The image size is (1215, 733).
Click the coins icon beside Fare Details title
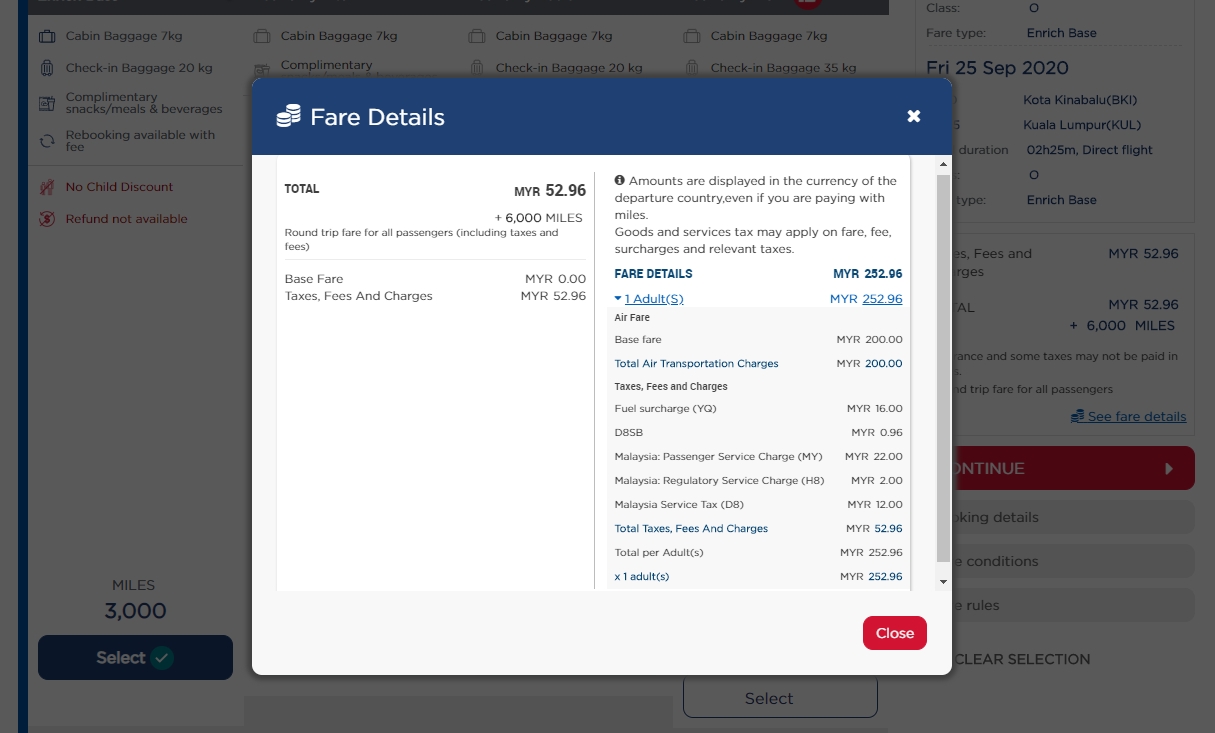click(x=288, y=117)
